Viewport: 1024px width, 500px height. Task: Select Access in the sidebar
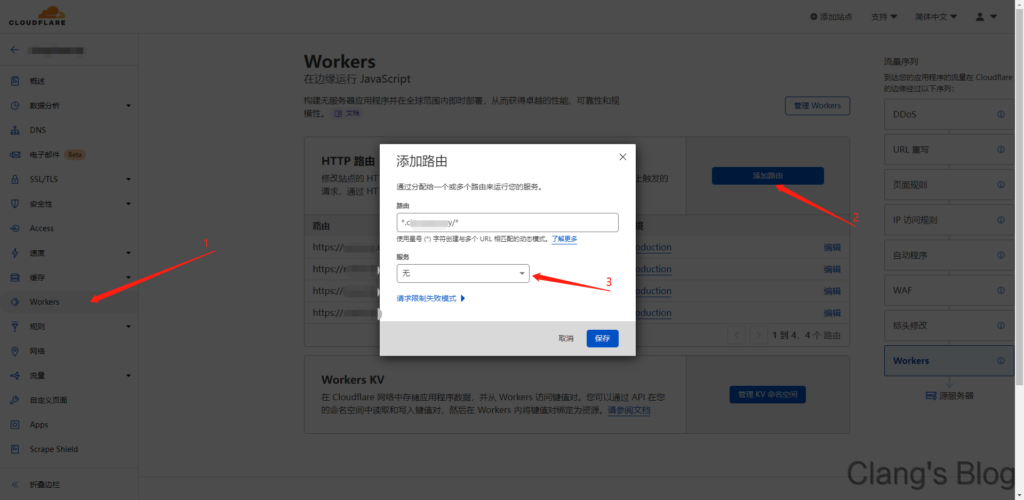click(42, 228)
